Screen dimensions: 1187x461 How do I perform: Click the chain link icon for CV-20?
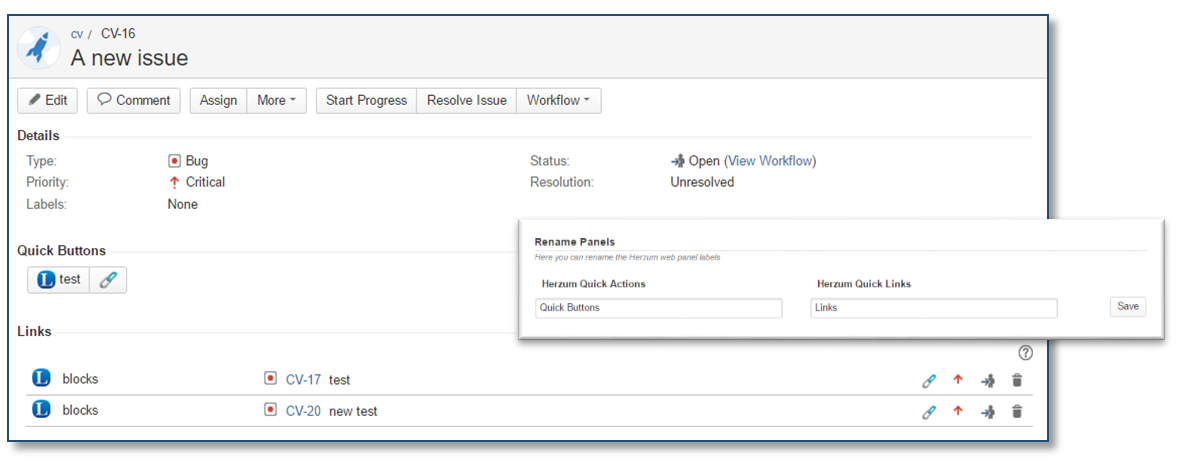click(929, 411)
